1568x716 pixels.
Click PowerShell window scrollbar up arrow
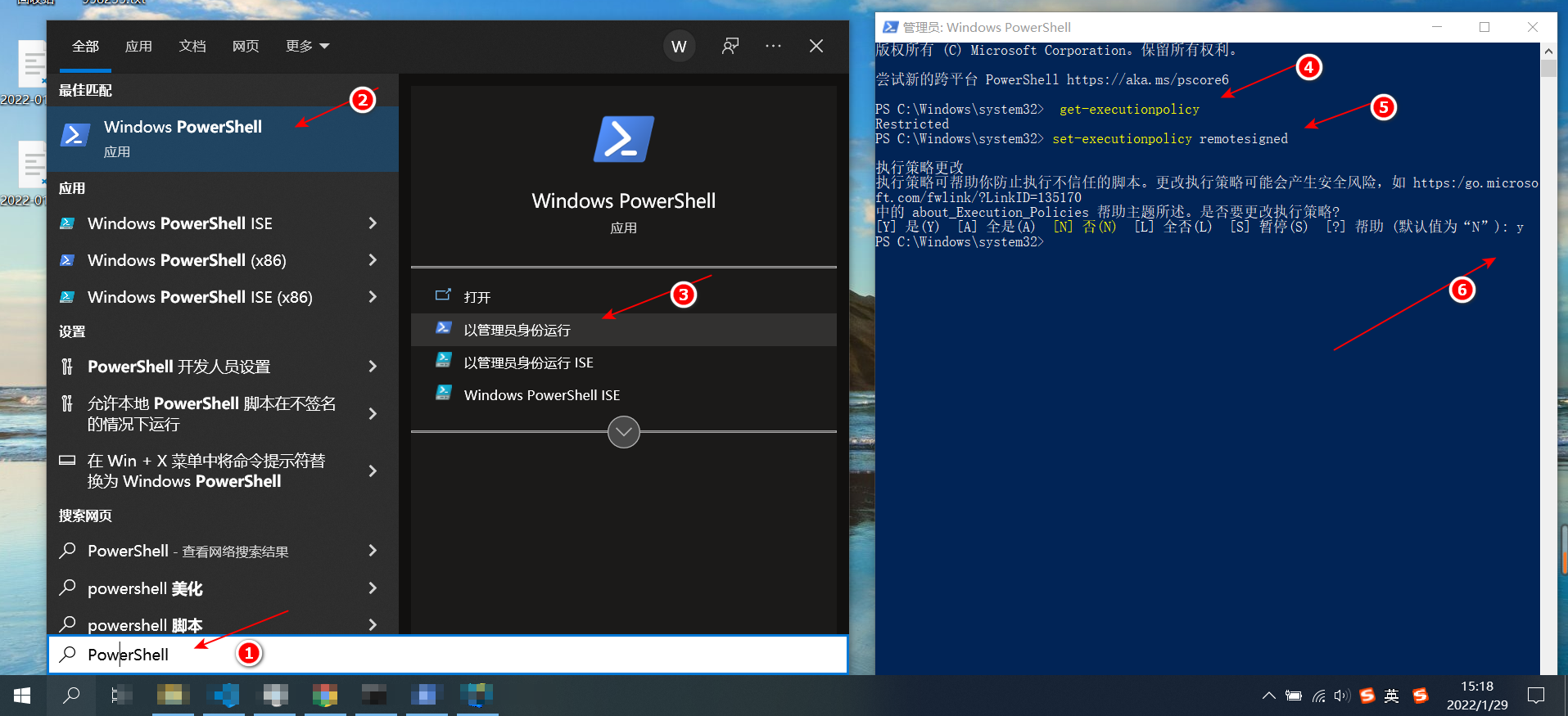click(1548, 51)
